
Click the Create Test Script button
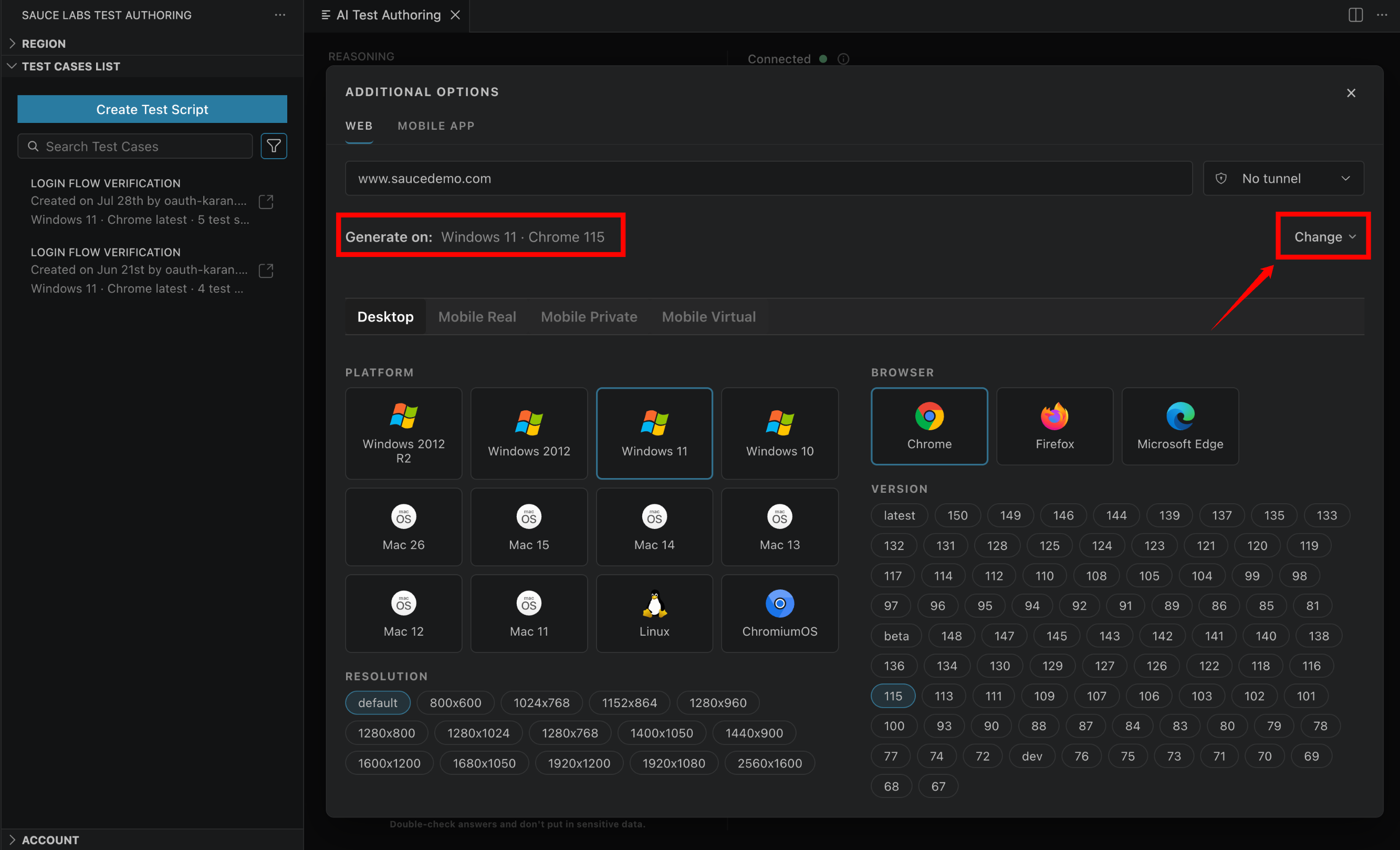click(x=152, y=109)
